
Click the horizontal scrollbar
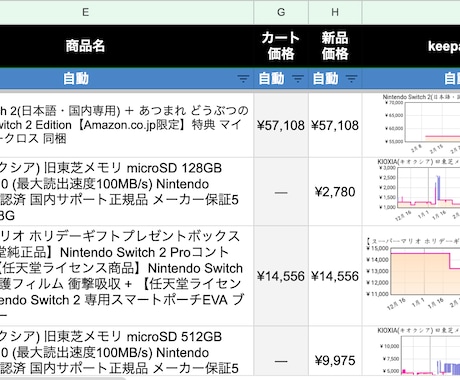63,379
